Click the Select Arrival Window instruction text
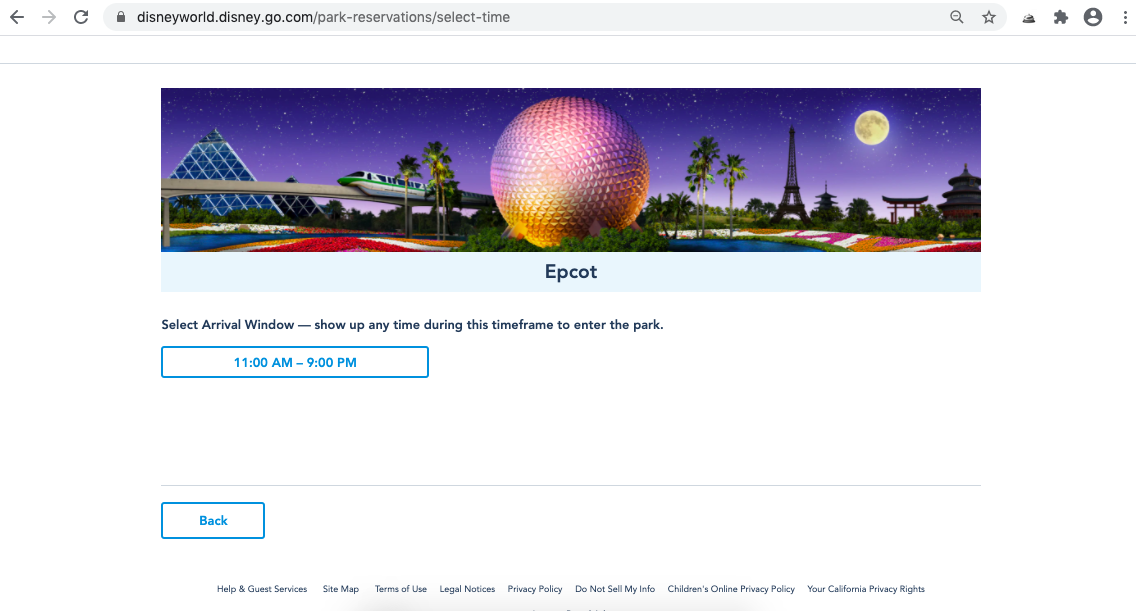The image size is (1136, 611). [412, 325]
